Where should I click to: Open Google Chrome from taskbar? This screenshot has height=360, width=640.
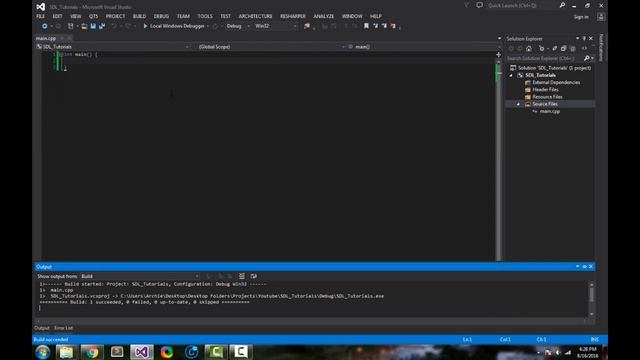(92, 352)
